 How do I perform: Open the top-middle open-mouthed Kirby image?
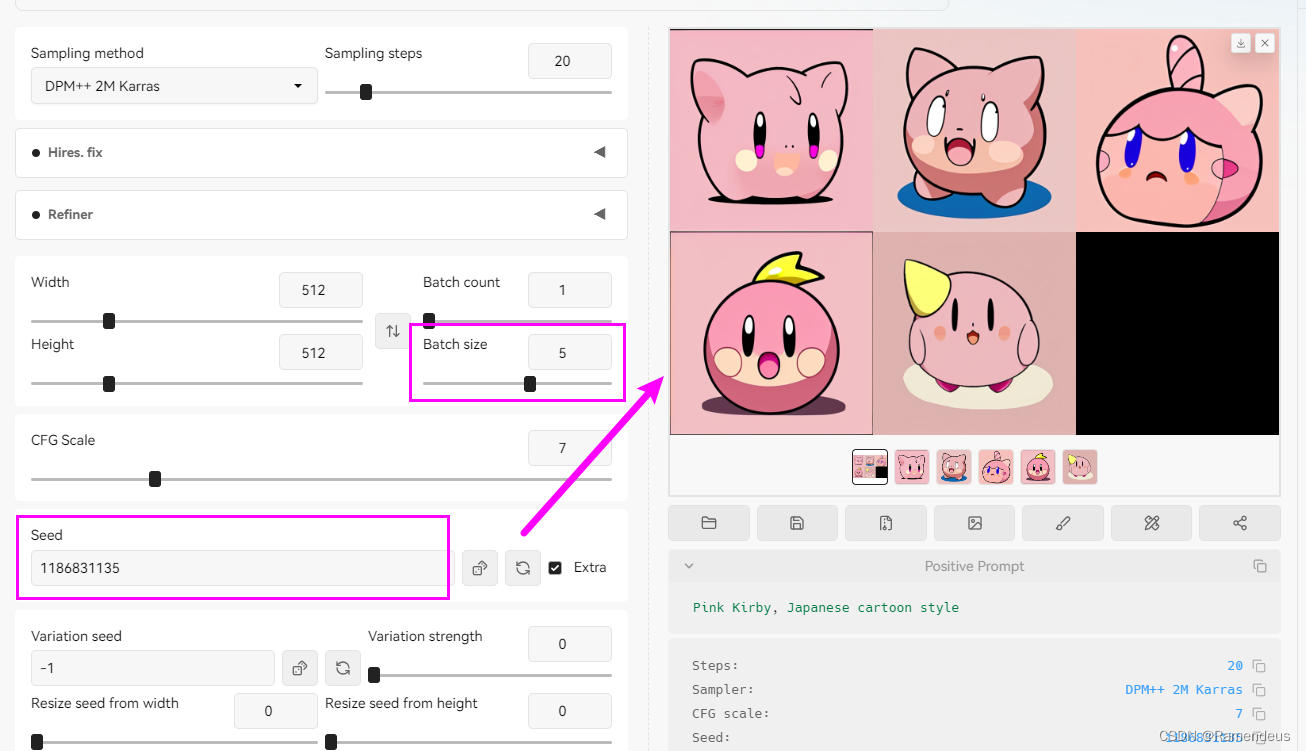tap(974, 130)
